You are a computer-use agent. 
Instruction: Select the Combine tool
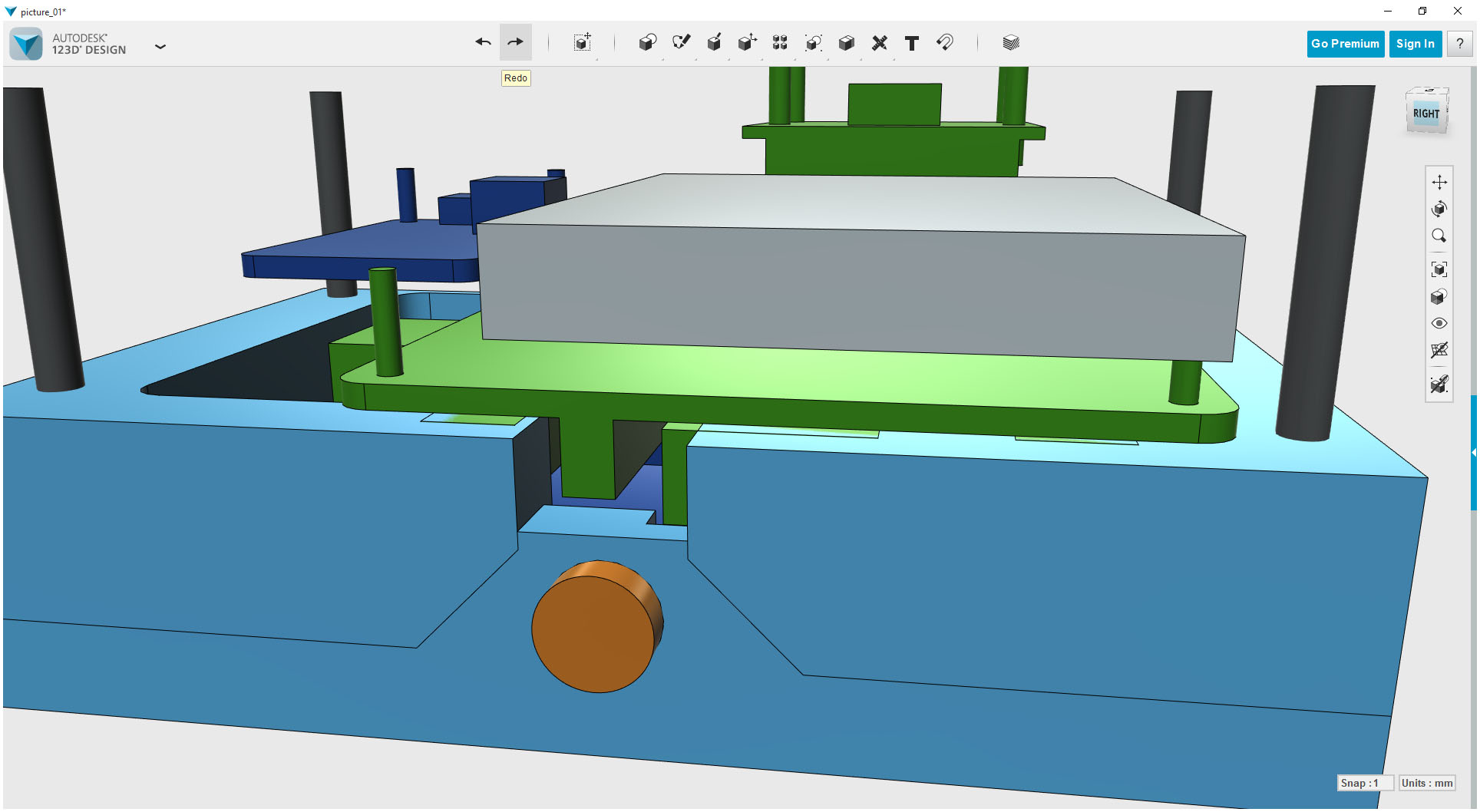pos(846,44)
